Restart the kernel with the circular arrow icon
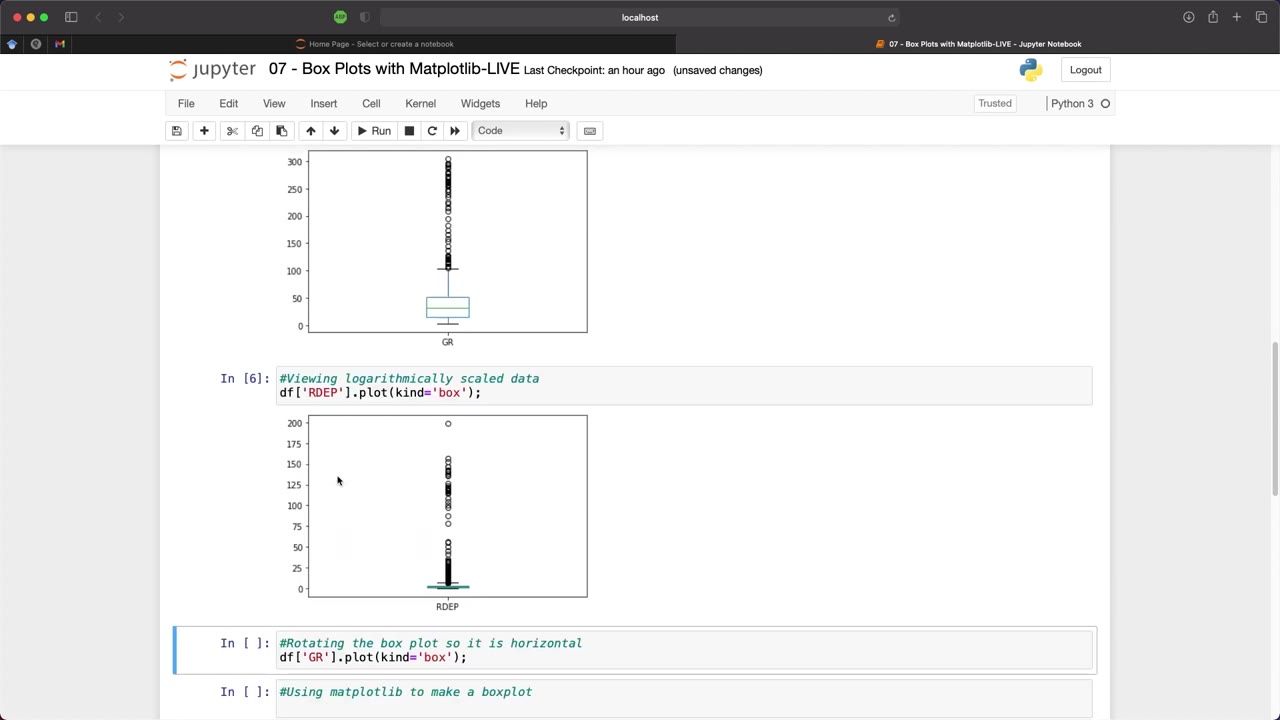The width and height of the screenshot is (1280, 720). [x=432, y=131]
